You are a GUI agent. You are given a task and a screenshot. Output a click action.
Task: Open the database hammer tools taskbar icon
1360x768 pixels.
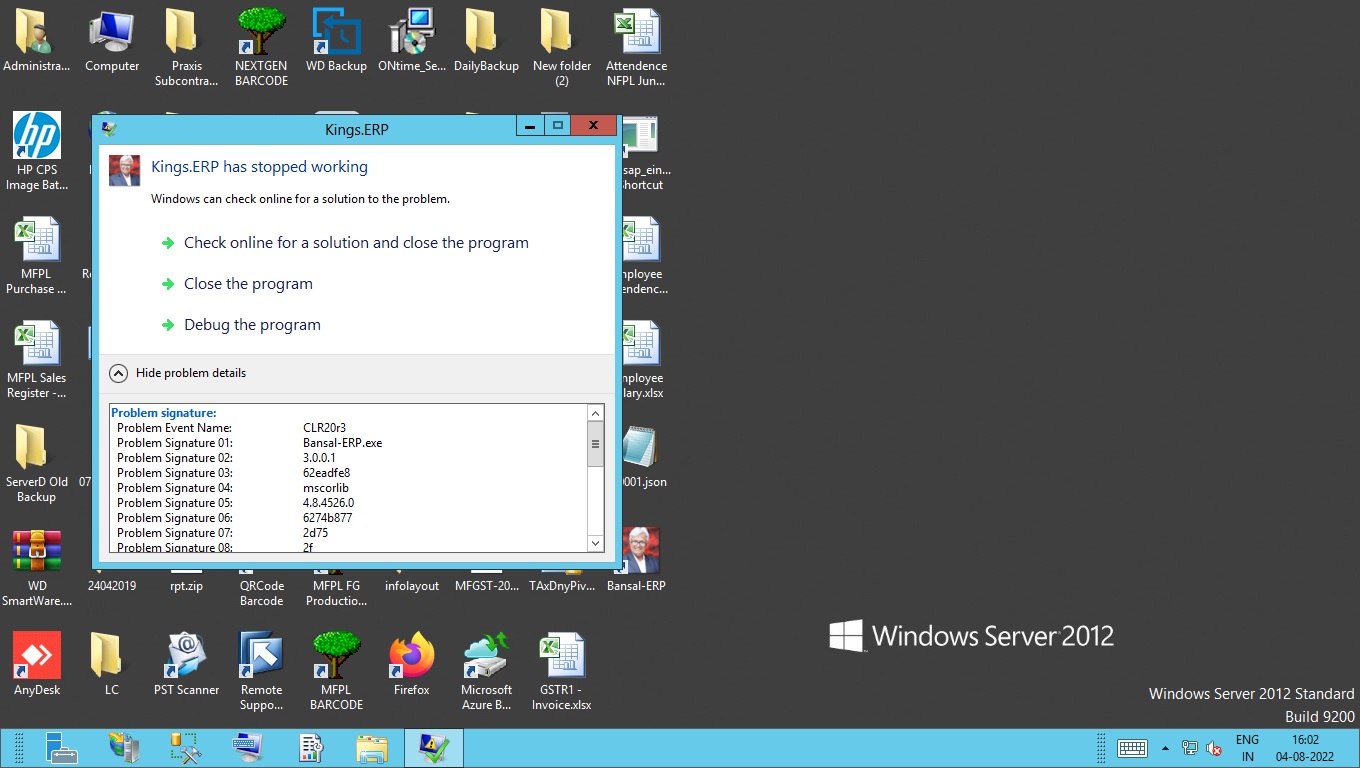186,748
